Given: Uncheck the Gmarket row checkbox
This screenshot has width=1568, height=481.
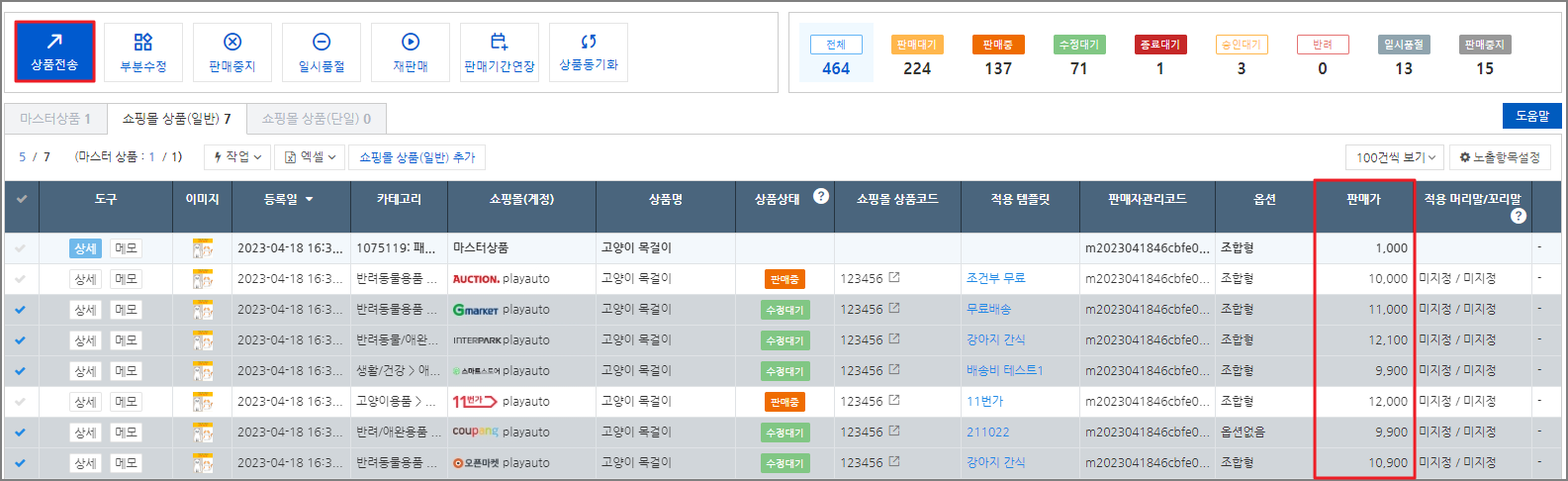Looking at the screenshot, I should 21,310.
